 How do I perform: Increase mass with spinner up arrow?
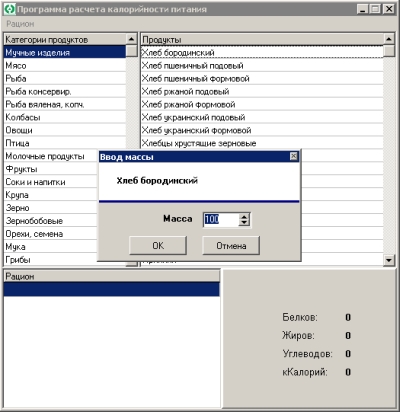click(244, 216)
